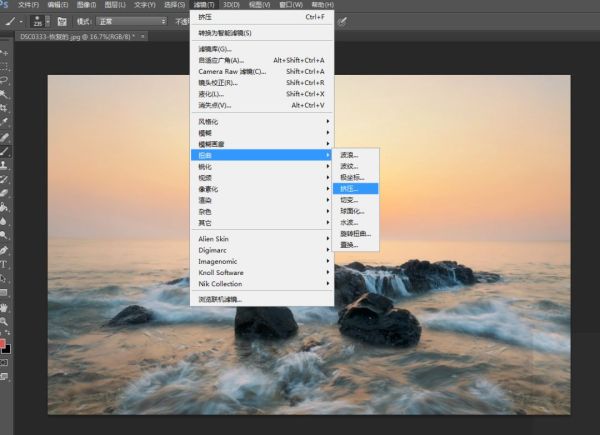Open 滤镜库(G) Filter Gallery
This screenshot has height=435, width=600.
click(262, 49)
